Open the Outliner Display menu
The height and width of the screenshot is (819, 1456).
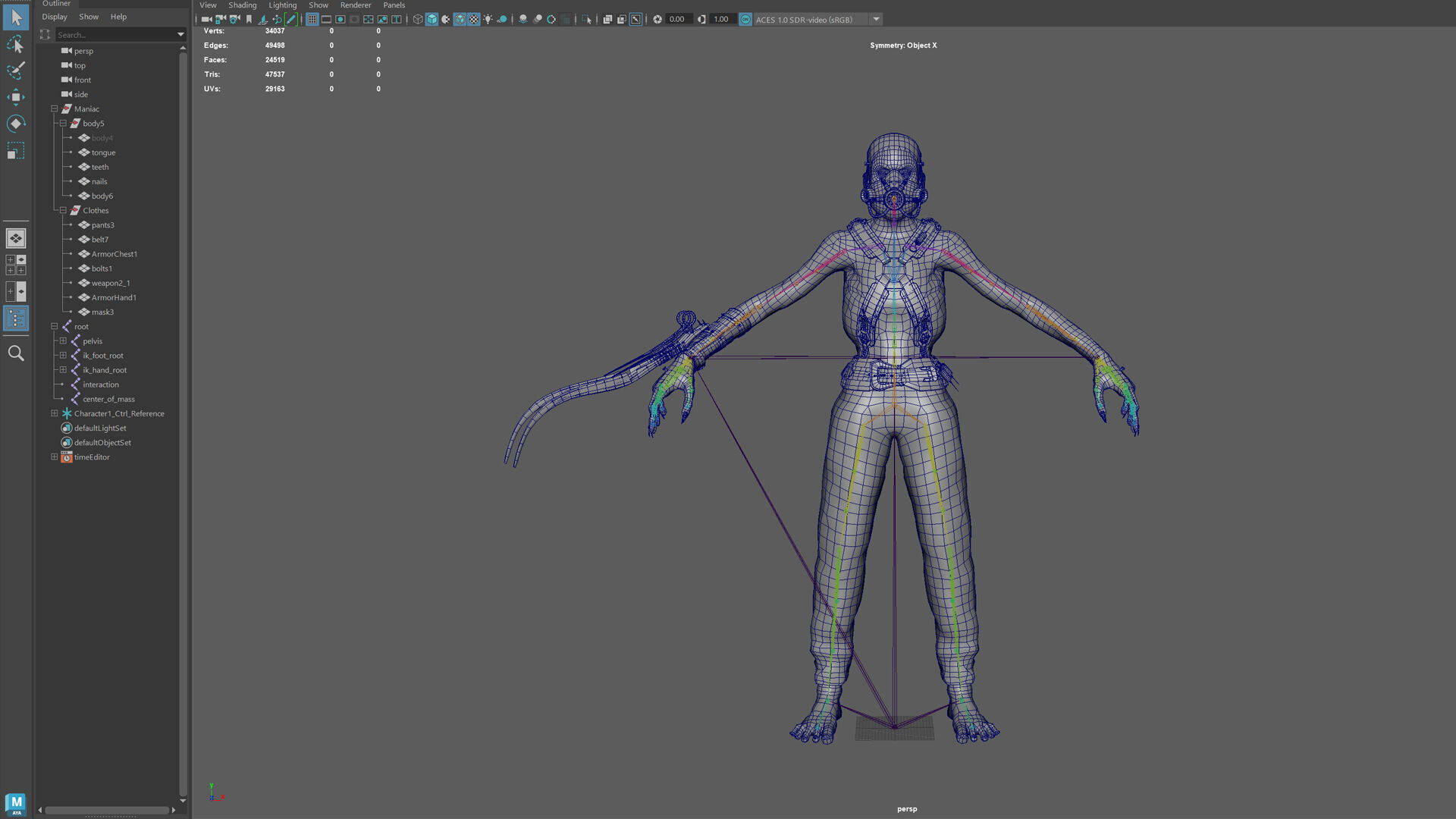tap(55, 17)
